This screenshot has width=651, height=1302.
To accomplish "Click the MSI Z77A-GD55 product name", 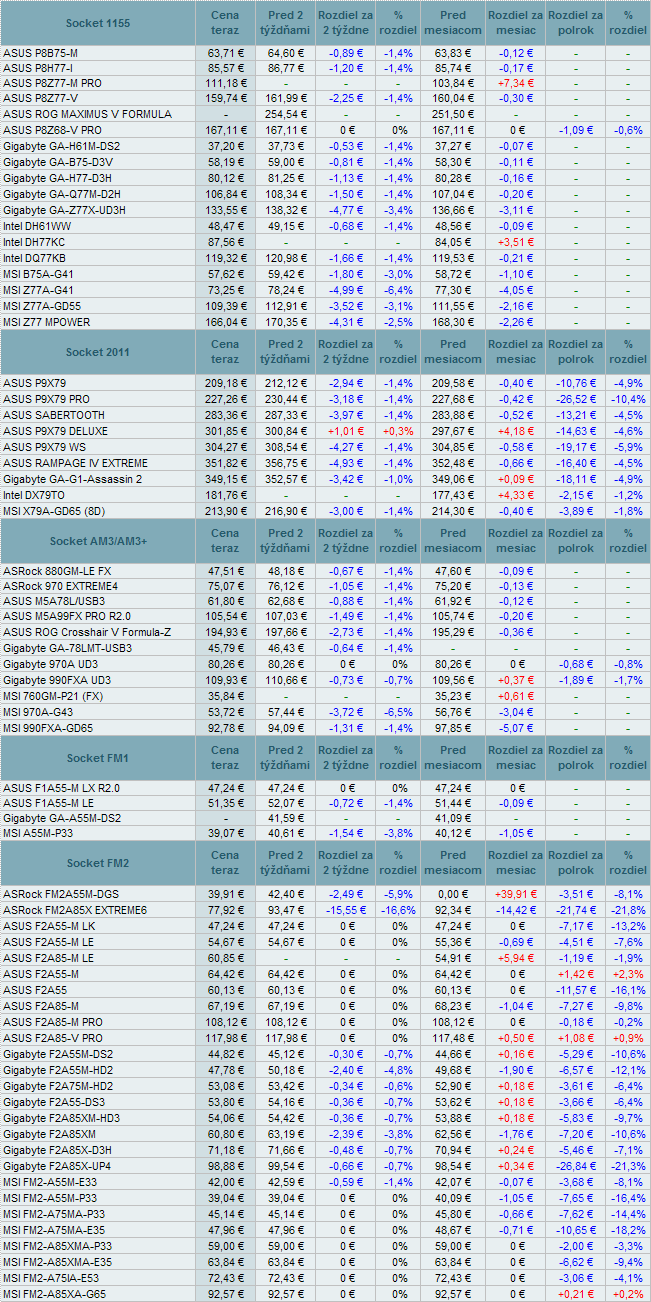I will (x=42, y=306).
